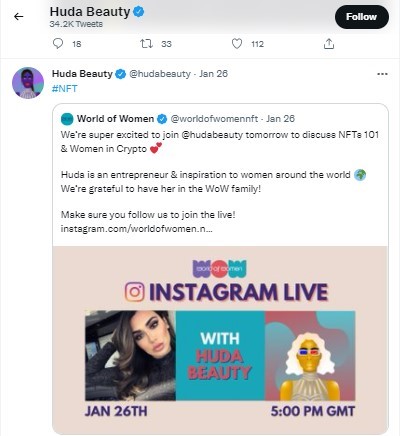This screenshot has width=403, height=436.
Task: Go back with the left arrow icon
Action: click(19, 16)
